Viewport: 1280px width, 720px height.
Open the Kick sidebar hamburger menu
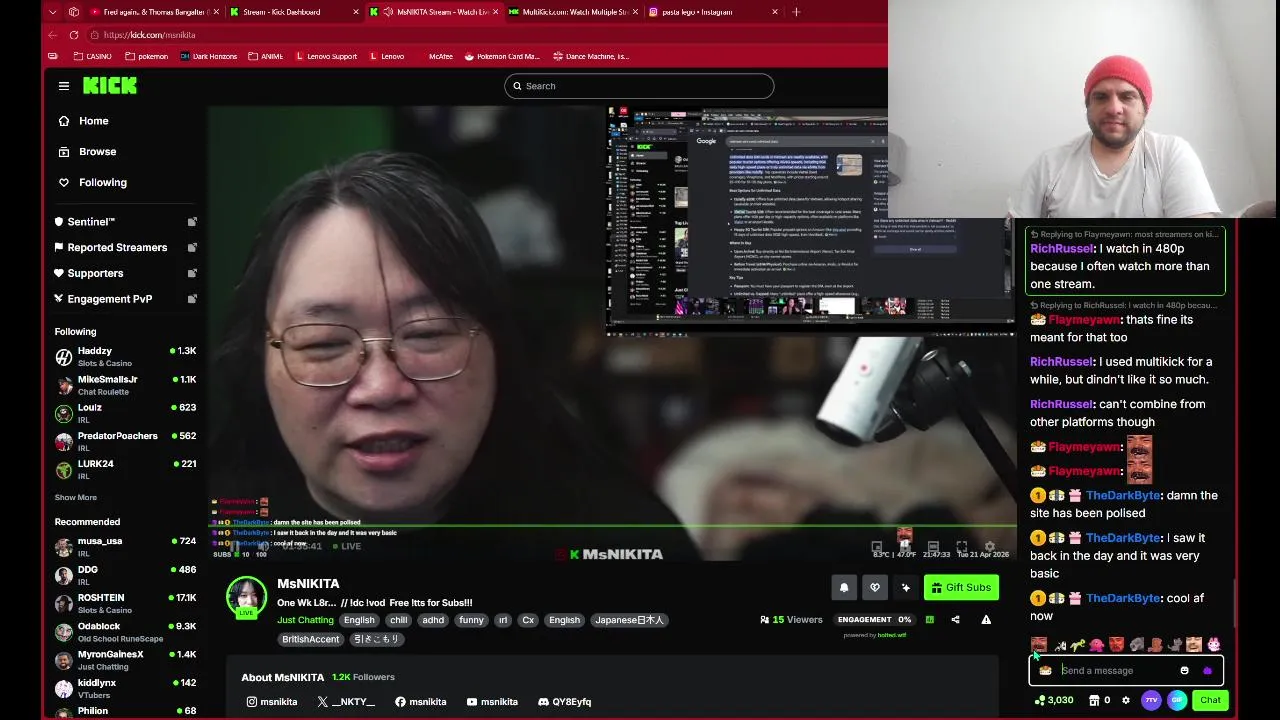64,86
